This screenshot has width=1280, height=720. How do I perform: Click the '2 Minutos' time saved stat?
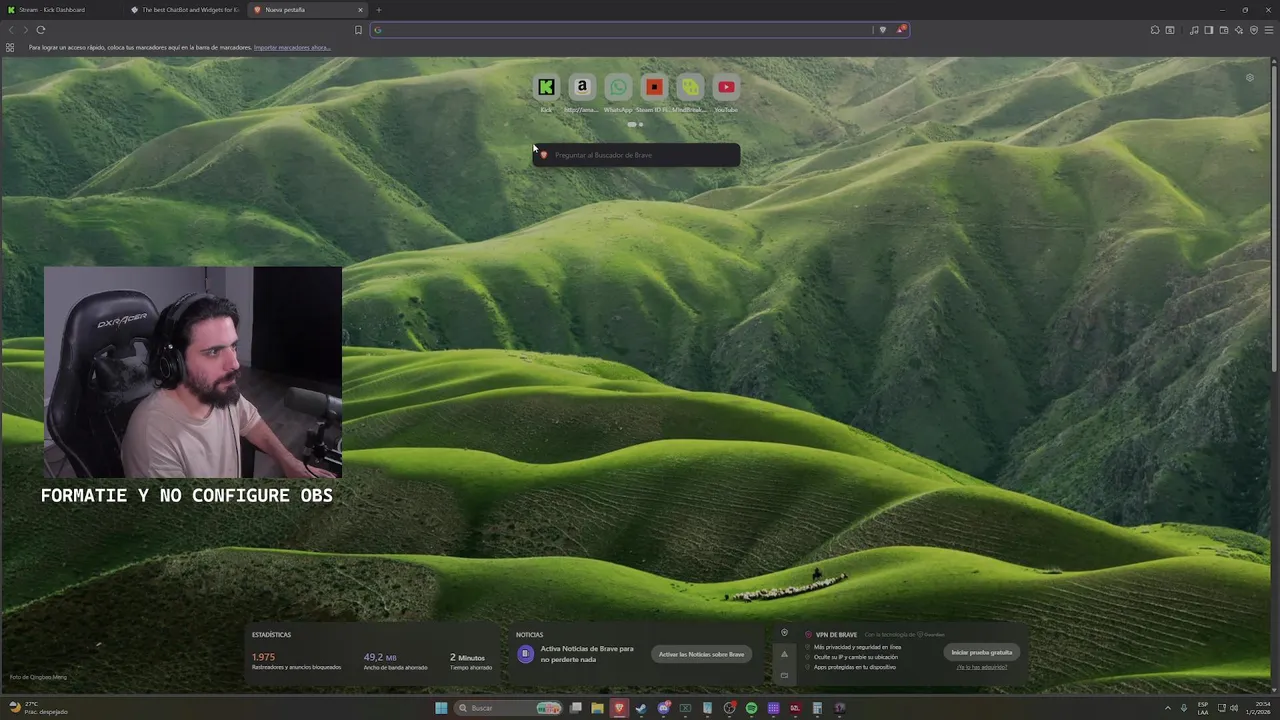pos(467,657)
